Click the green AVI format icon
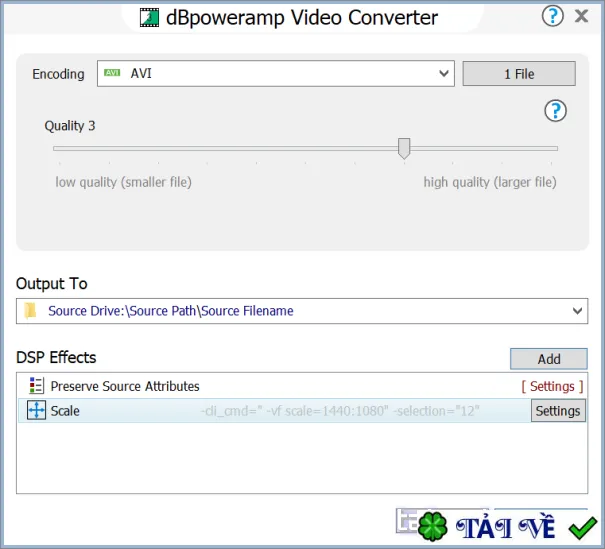Image resolution: width=605 pixels, height=549 pixels. [x=112, y=73]
